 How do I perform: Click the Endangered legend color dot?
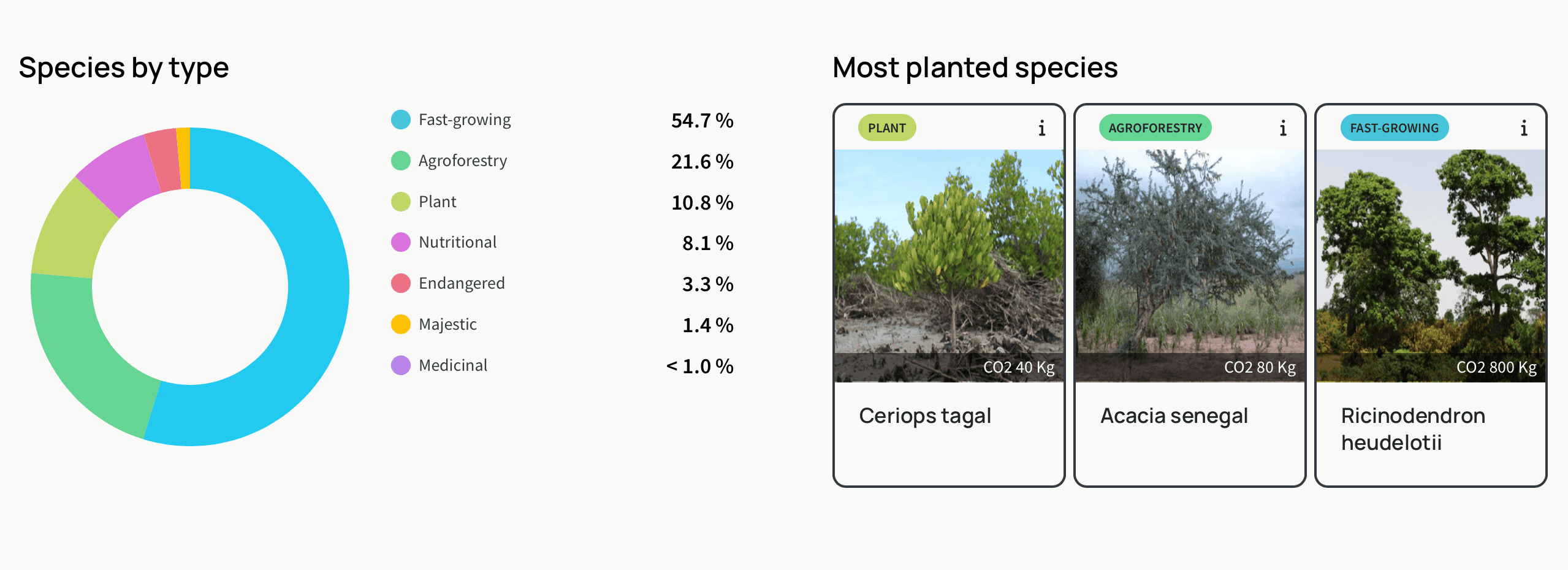pos(401,283)
